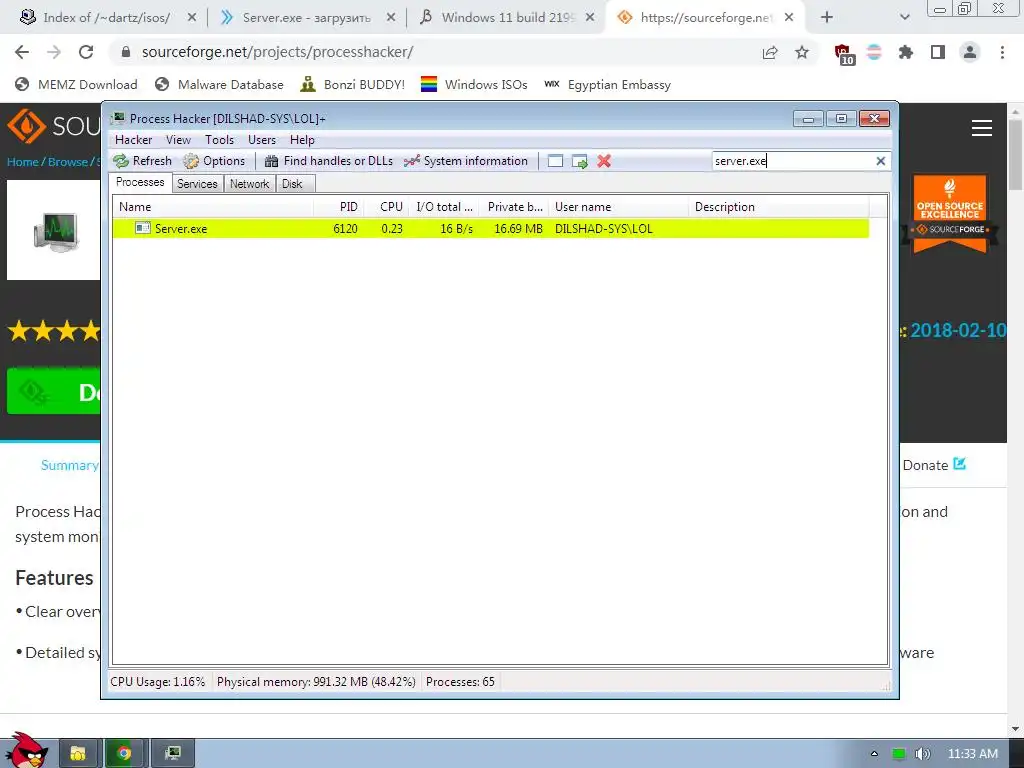Click the Home breadcrumb link

(22, 162)
